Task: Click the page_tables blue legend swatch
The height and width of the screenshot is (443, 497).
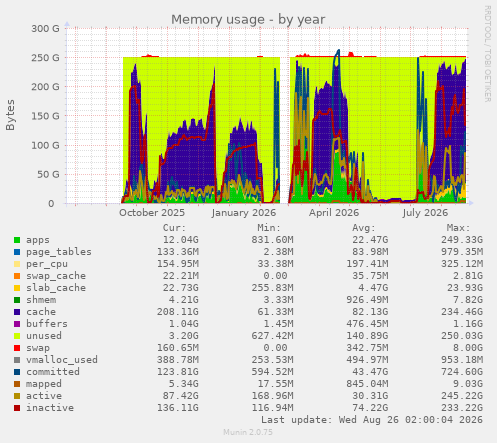Action: pyautogui.click(x=17, y=252)
